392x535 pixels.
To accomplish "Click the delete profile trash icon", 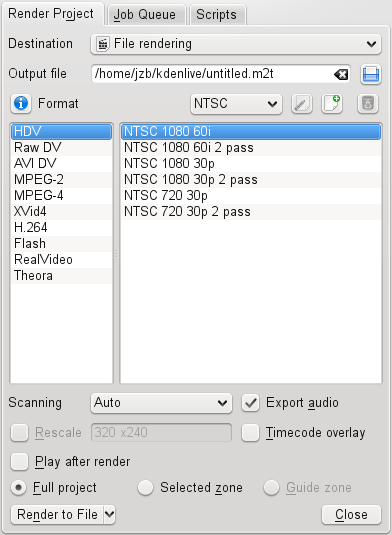I will tap(368, 103).
